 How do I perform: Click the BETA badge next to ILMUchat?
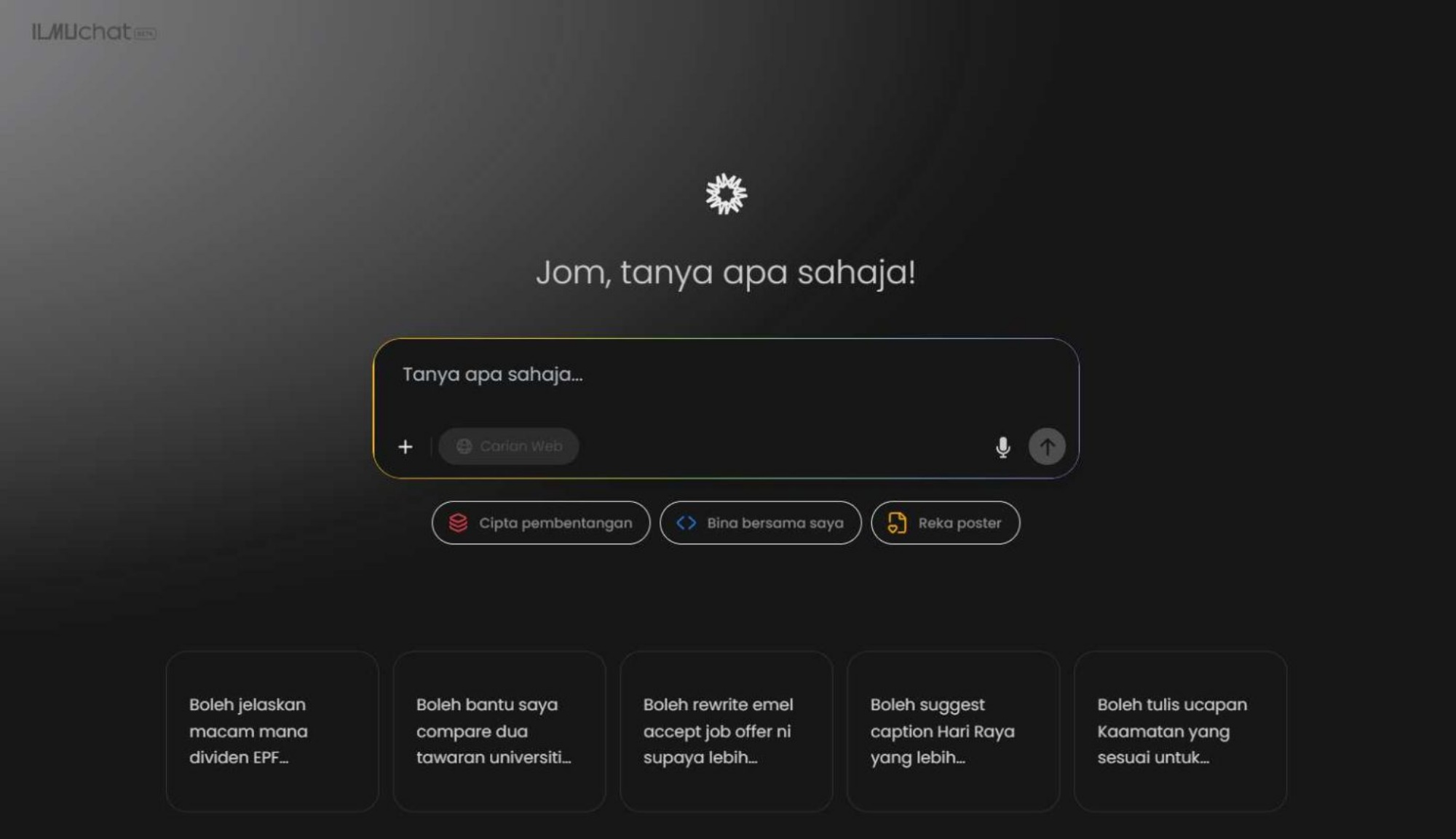click(146, 33)
